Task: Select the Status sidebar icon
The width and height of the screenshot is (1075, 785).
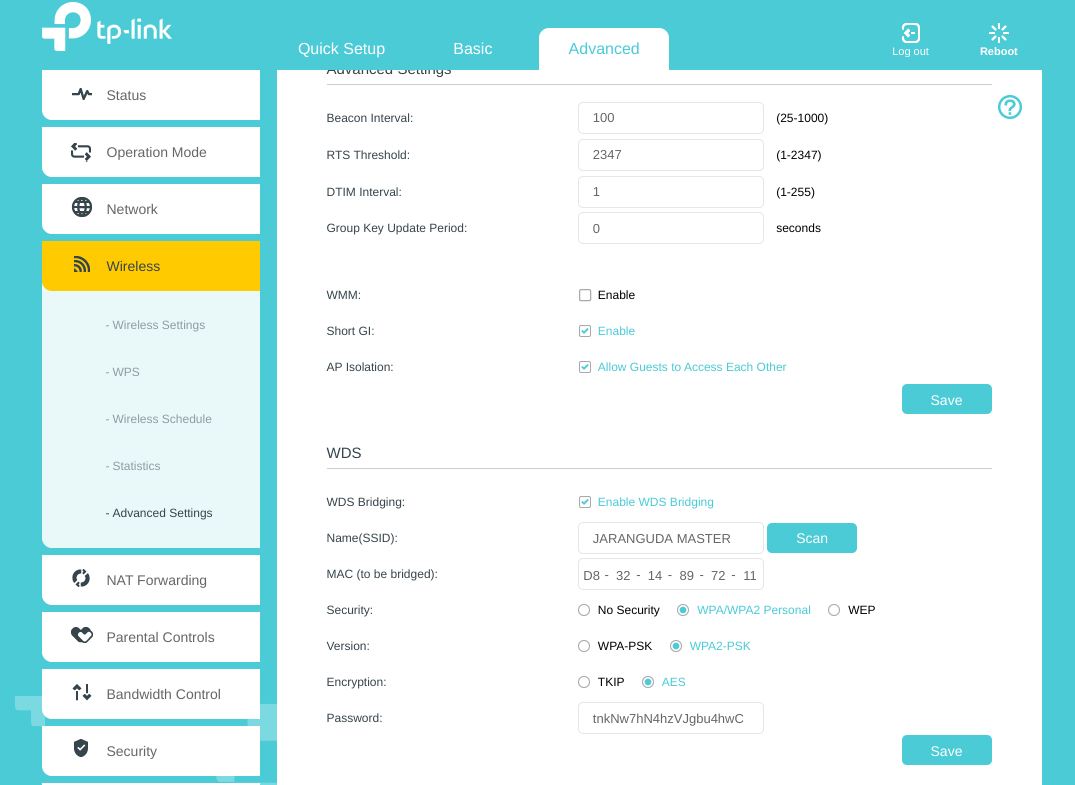Action: (x=80, y=95)
